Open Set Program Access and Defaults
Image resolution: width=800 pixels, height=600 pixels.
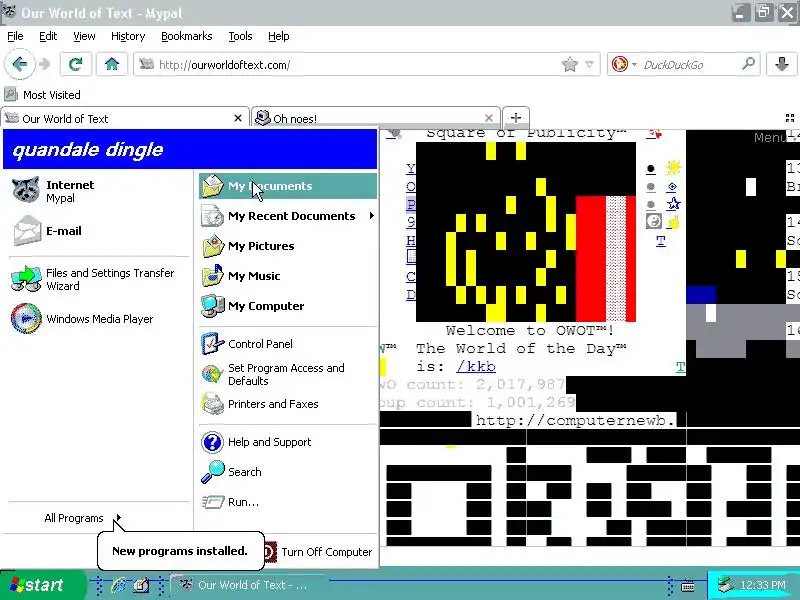pos(288,374)
